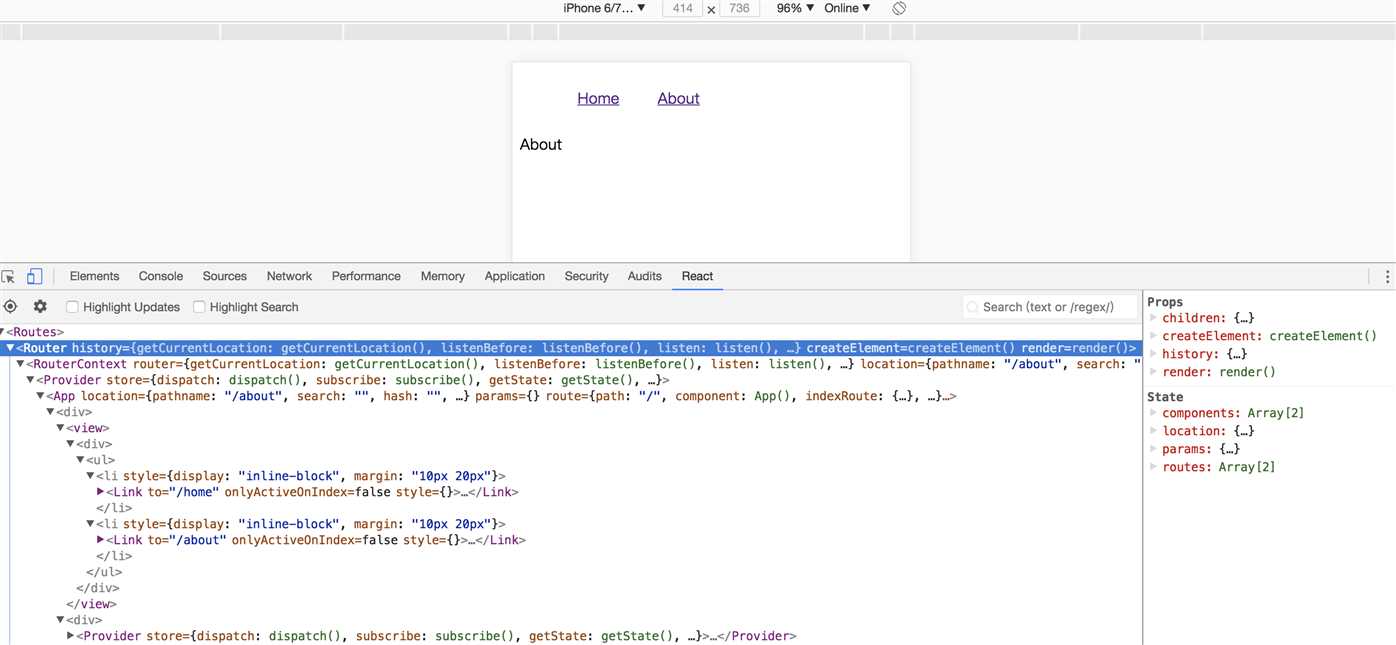1396x645 pixels.
Task: Expand the Link to="/home" node
Action: [100, 492]
